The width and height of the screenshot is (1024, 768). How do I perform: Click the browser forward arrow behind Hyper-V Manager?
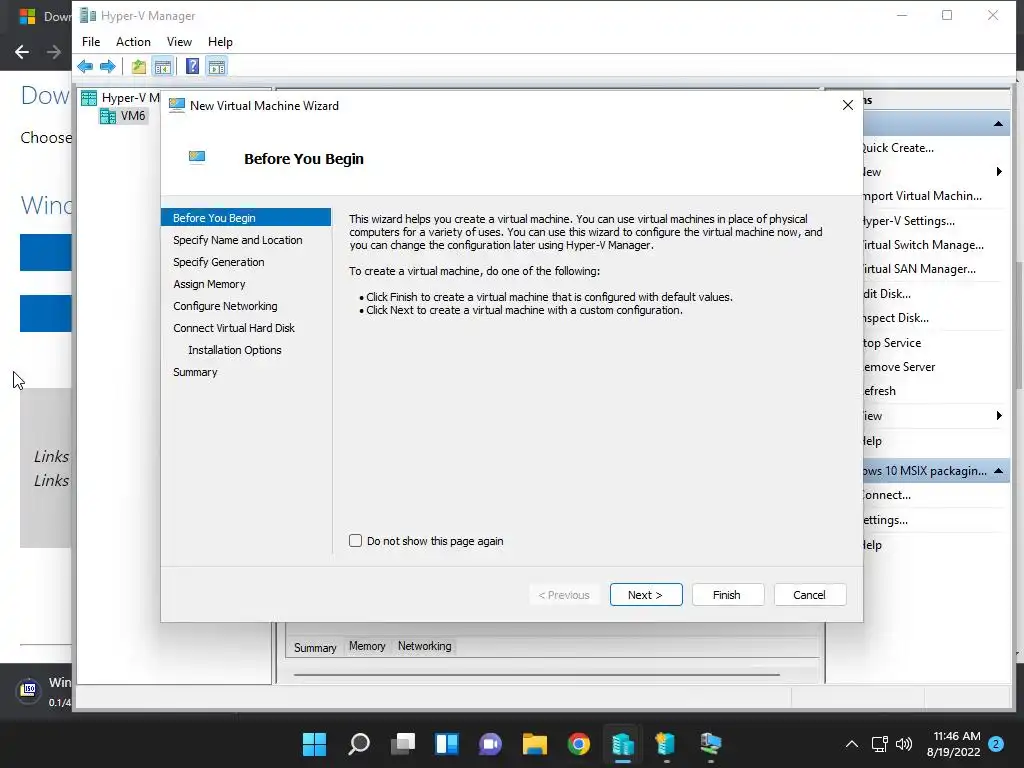point(54,52)
